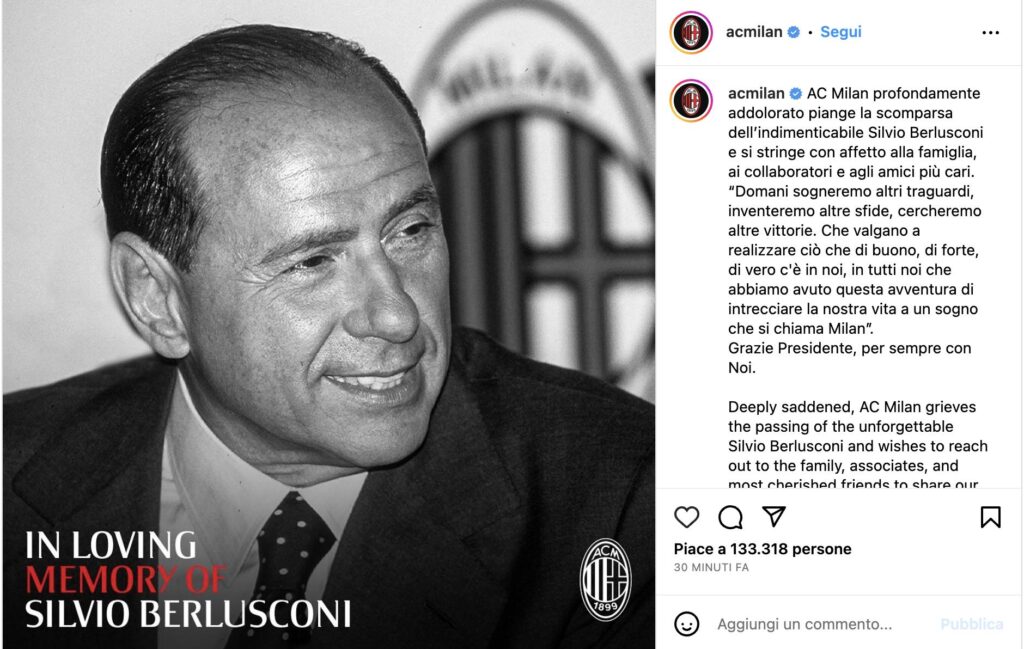View who liked: Piace a 133.318 persone
The height and width of the screenshot is (649, 1024).
762,549
